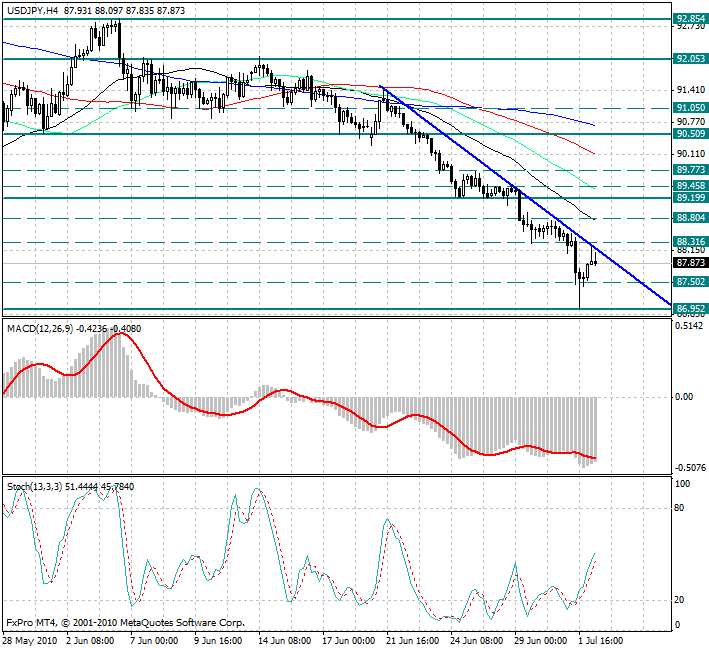Viewport: 709px width, 648px height.
Task: Click the 89.199 horizontal line label
Action: click(x=691, y=199)
